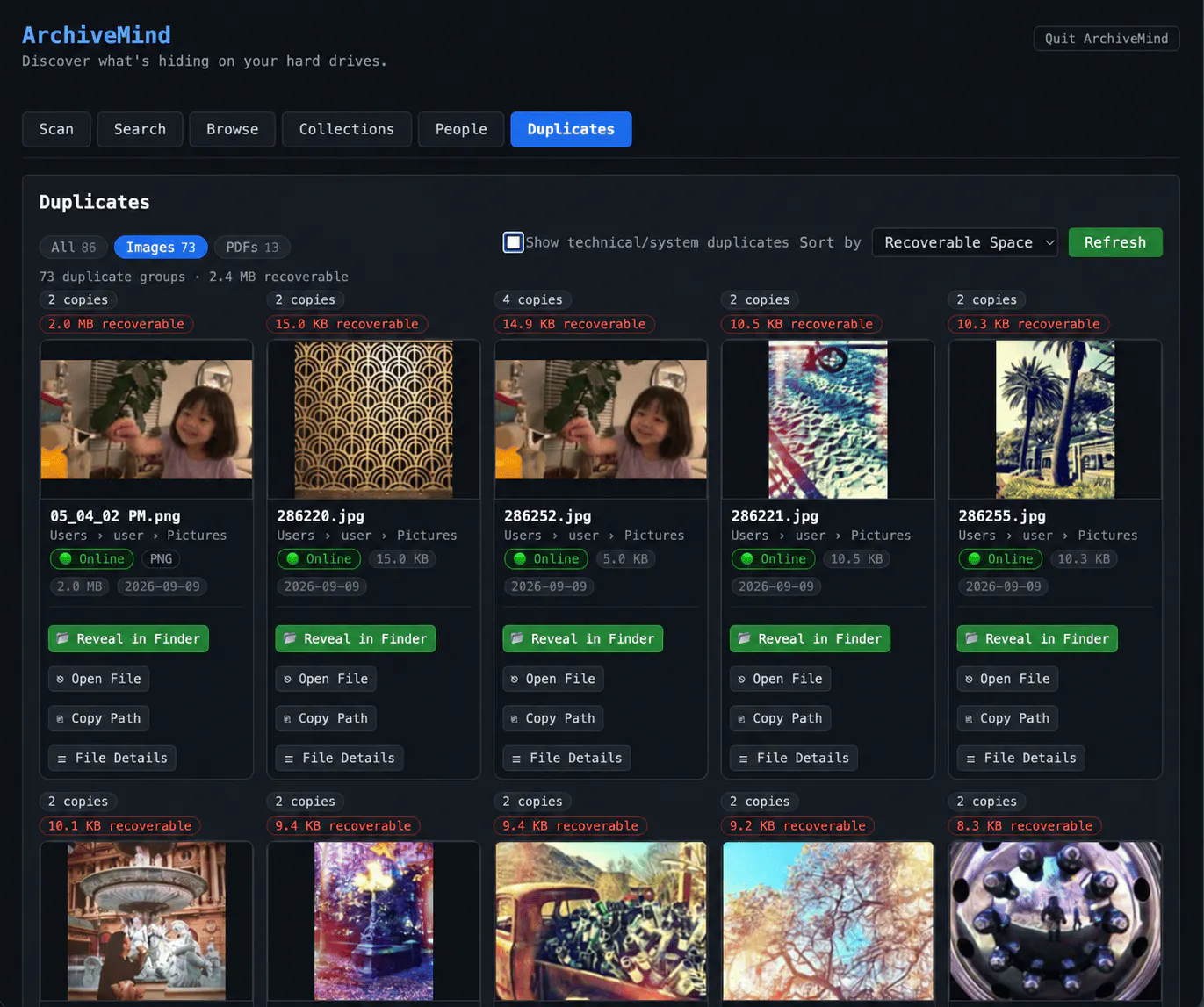Reveal 286221.jpg in Finder
1204x1007 pixels.
click(x=810, y=638)
